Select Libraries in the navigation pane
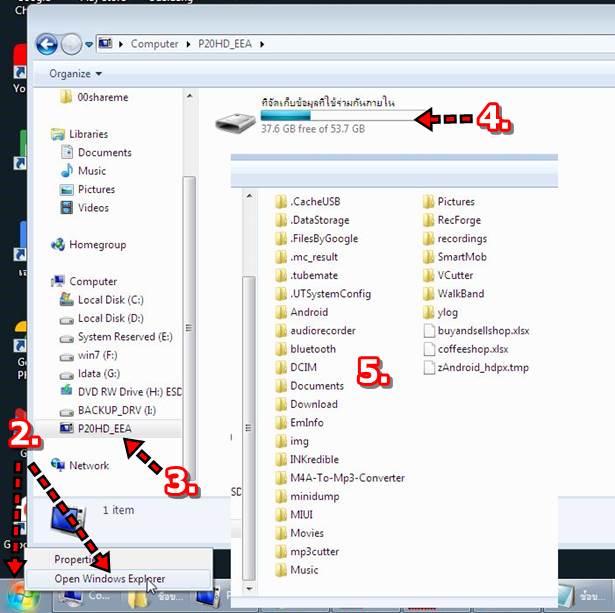Viewport: 615px width, 613px height. (x=80, y=134)
